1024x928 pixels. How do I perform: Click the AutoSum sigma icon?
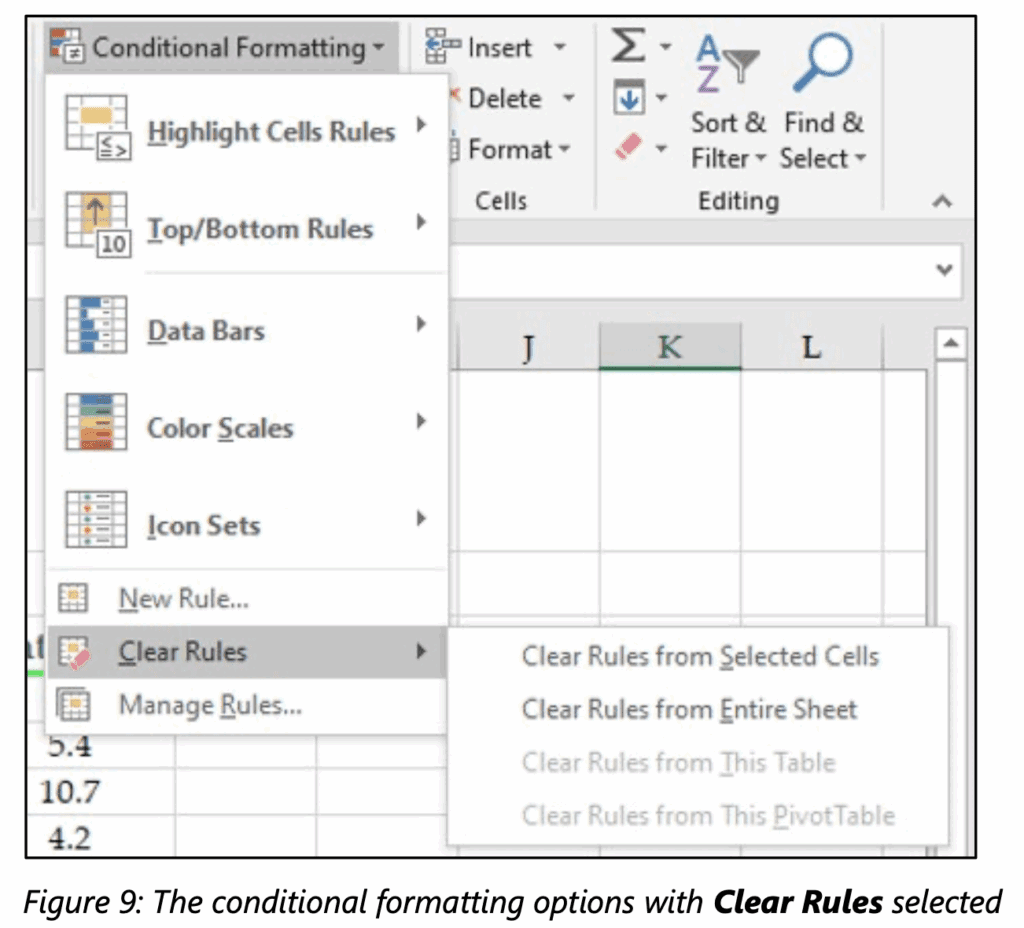tap(628, 45)
